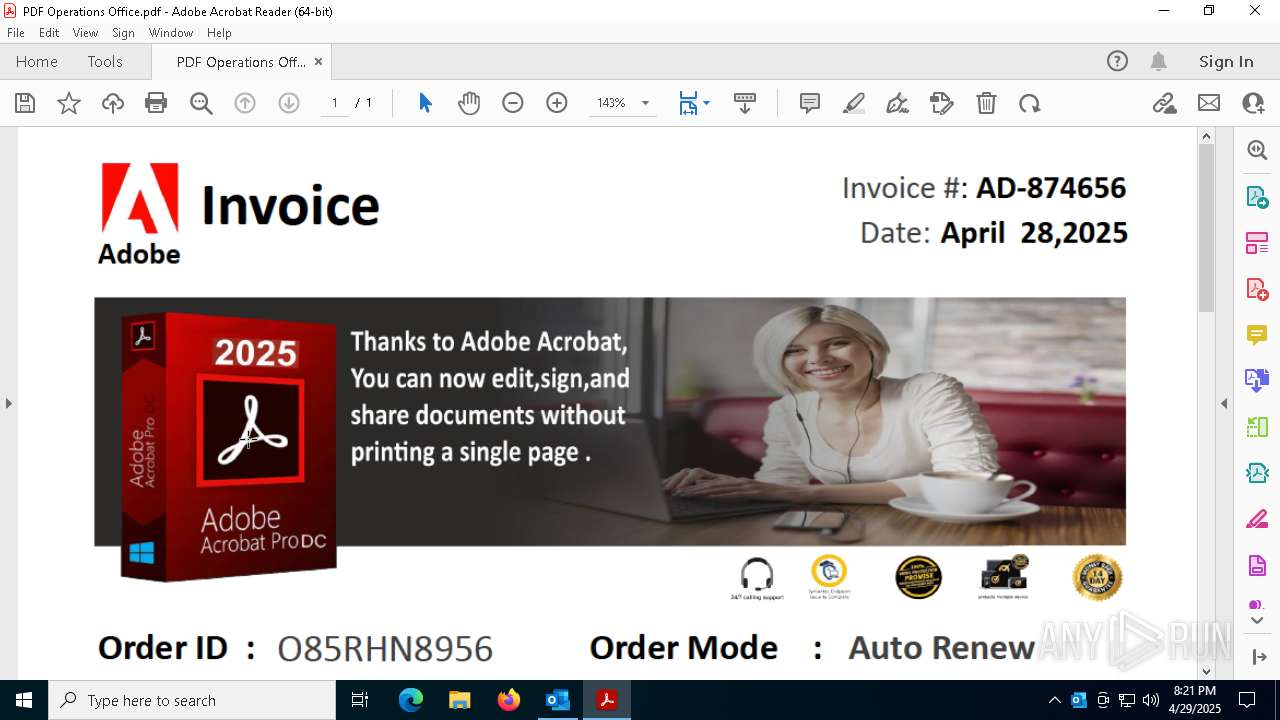Zoom in with the plus button
The image size is (1280, 720).
(x=557, y=103)
